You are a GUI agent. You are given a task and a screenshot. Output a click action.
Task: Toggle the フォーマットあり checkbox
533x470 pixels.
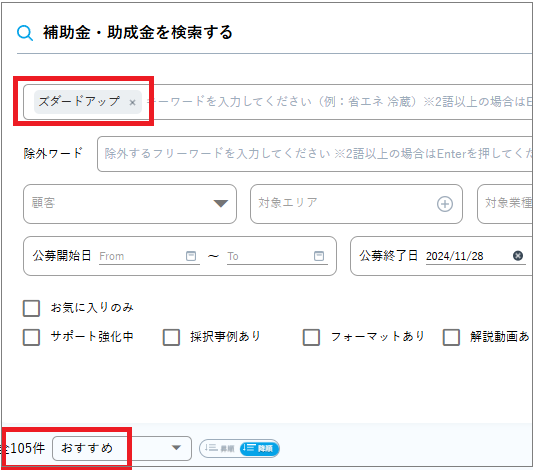coord(311,337)
